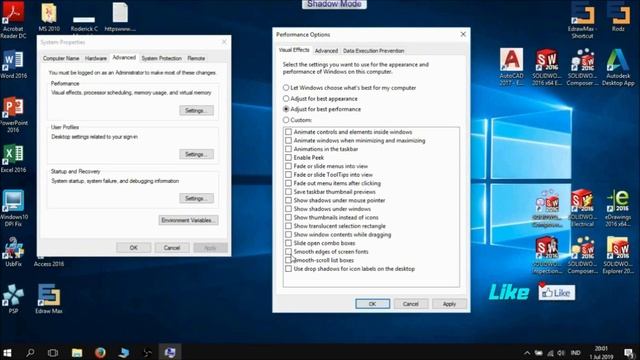
Task: Switch to Visual Effects tab
Action: click(294, 50)
